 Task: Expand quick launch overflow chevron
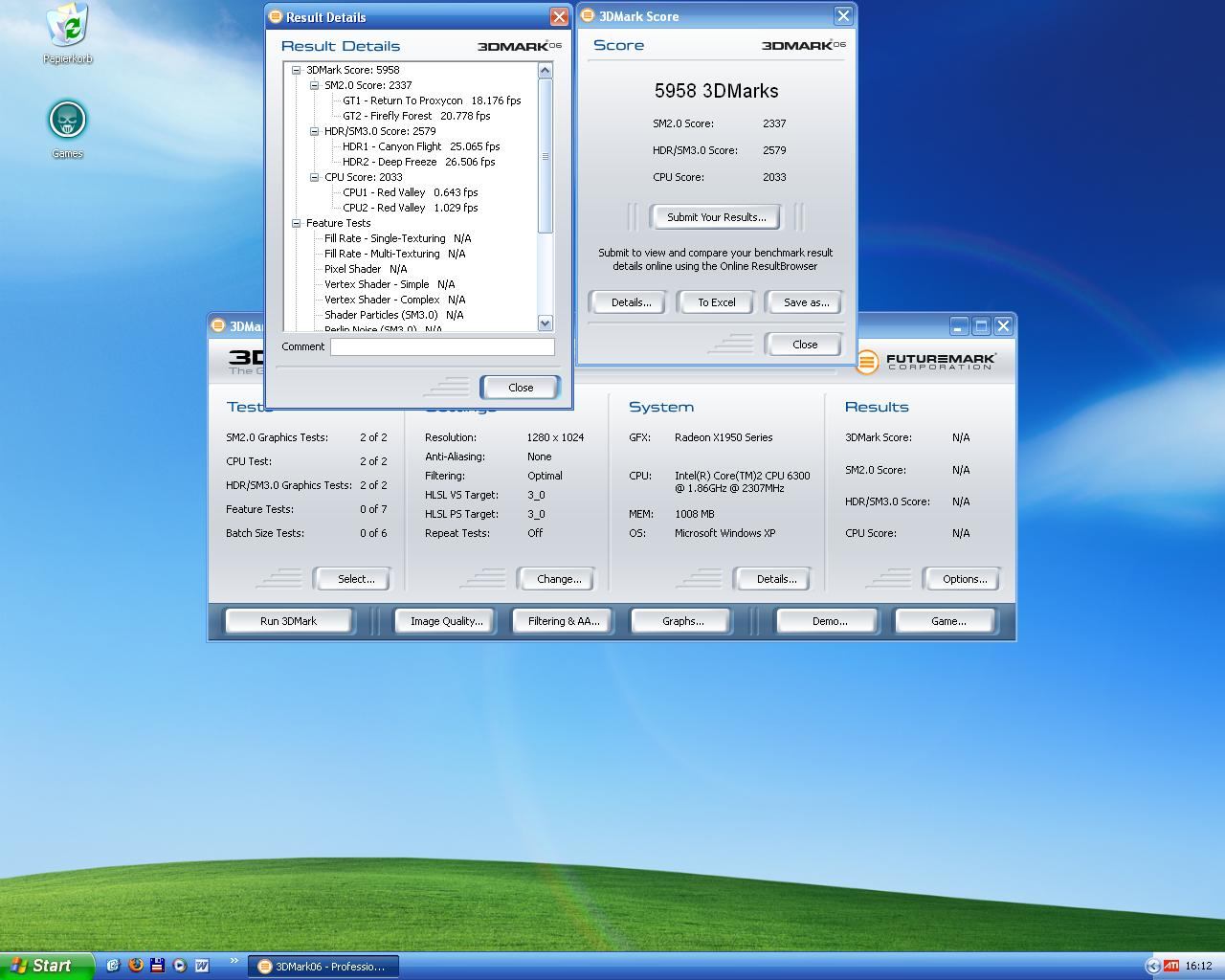pos(233,962)
